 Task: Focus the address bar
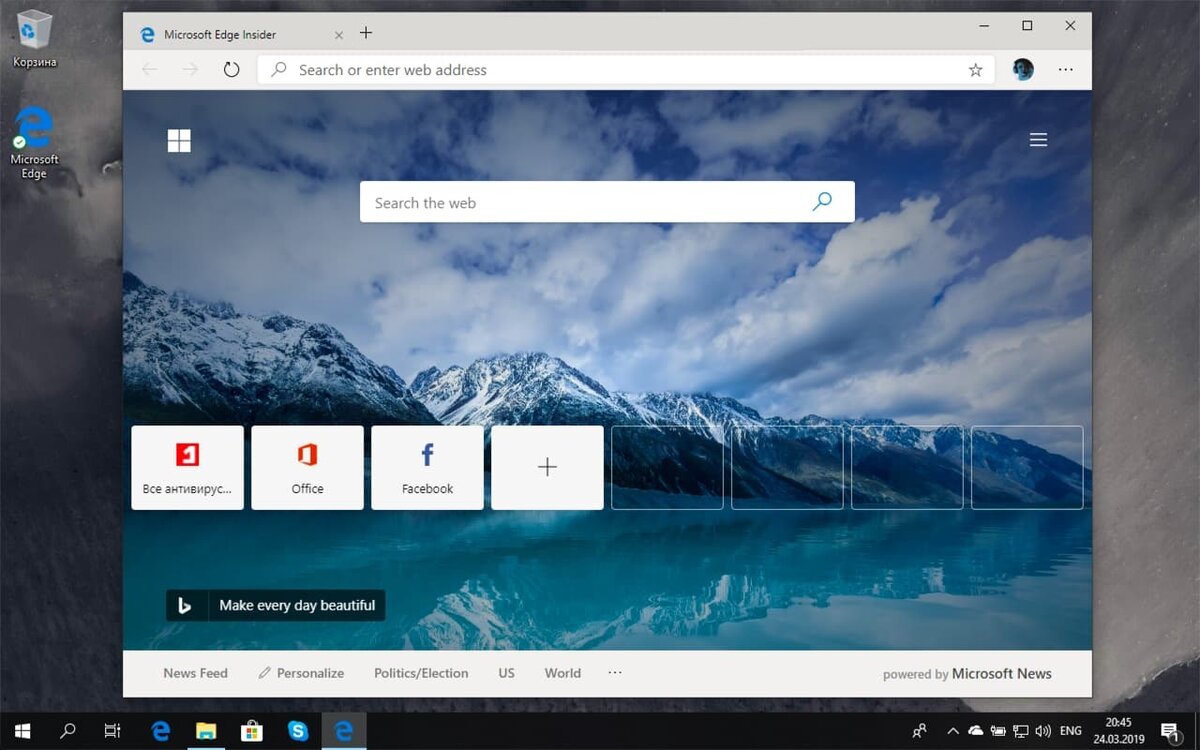point(626,70)
